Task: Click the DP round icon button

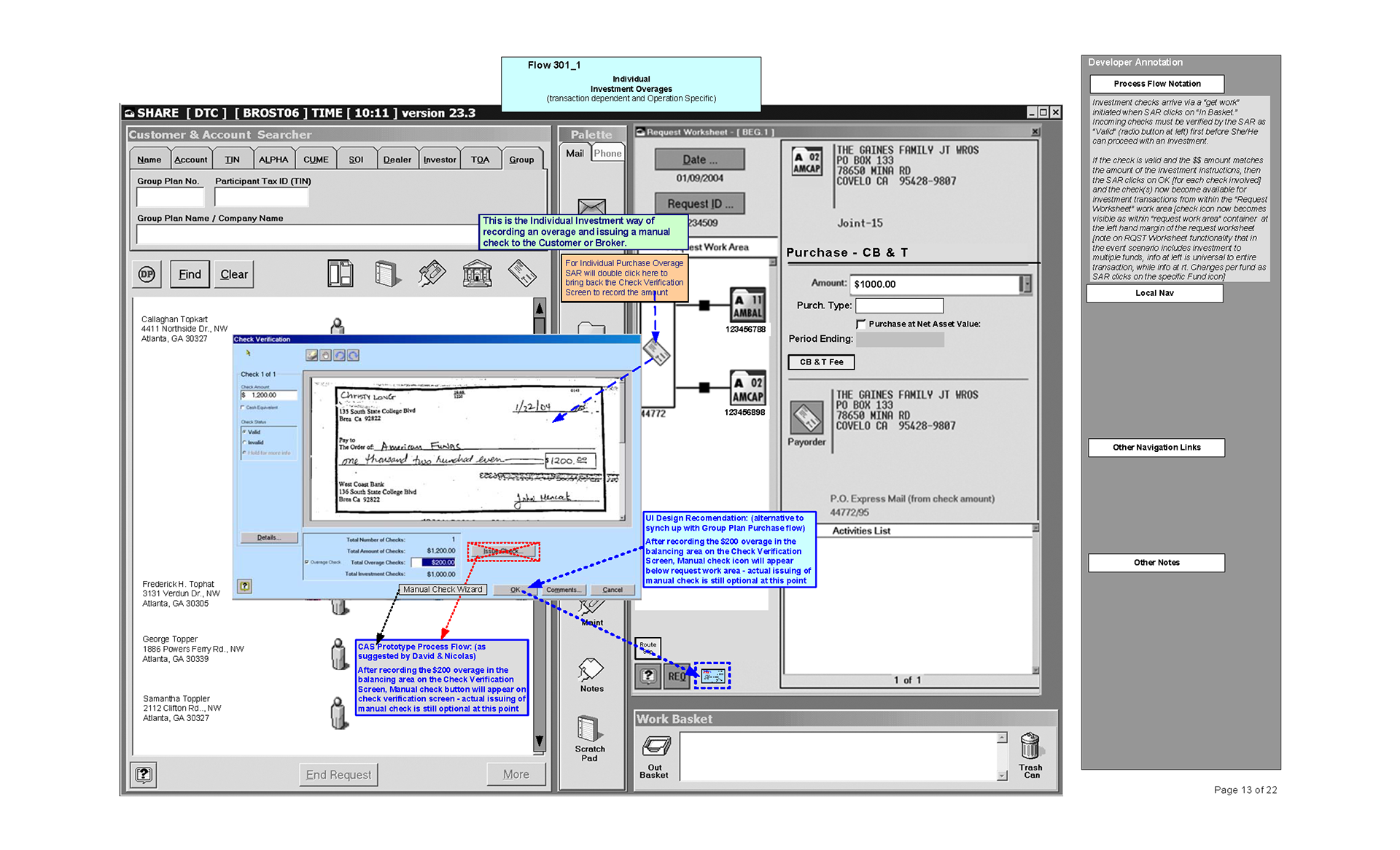Action: [147, 274]
